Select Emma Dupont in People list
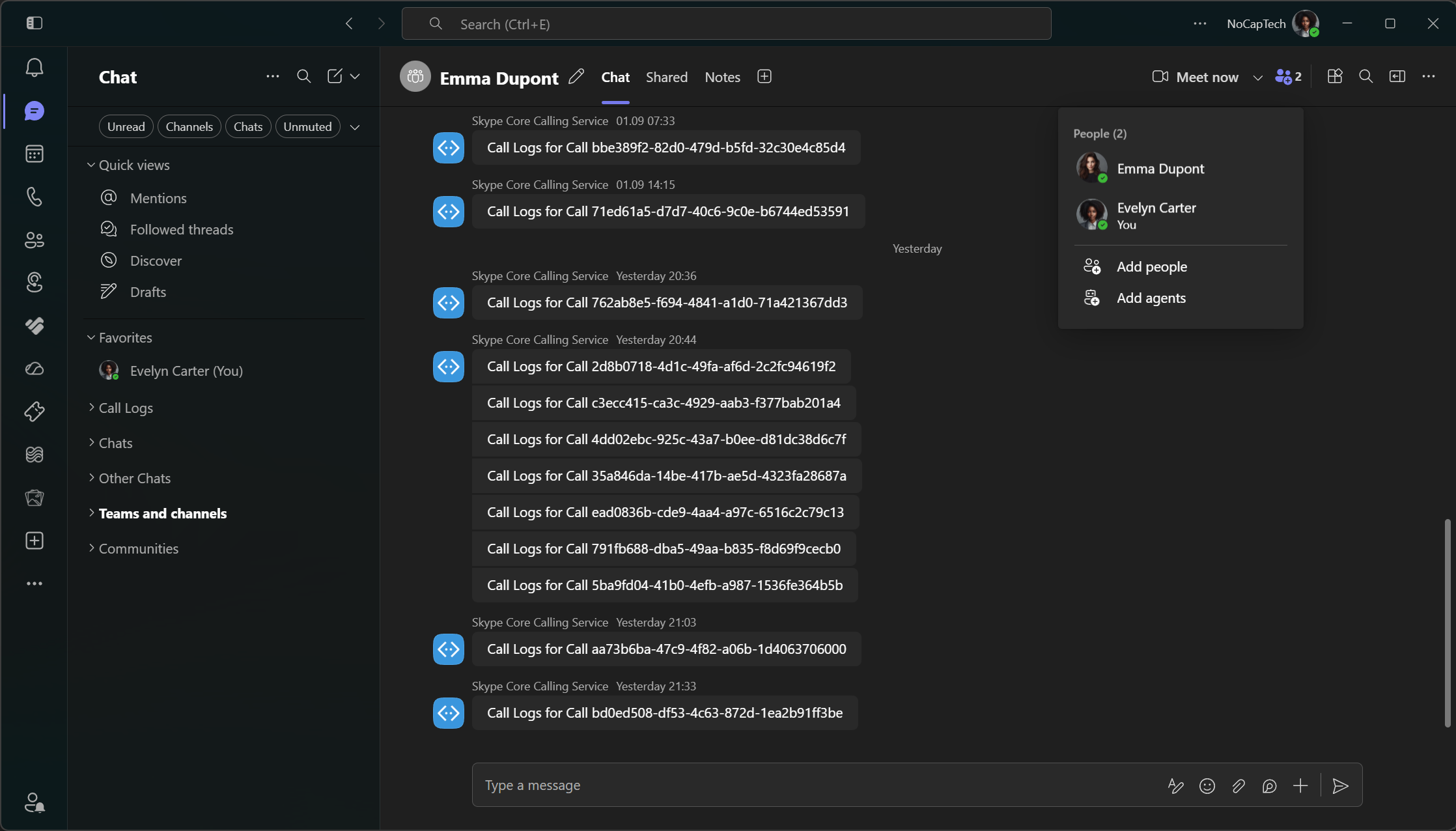The image size is (1456, 831). click(1181, 169)
